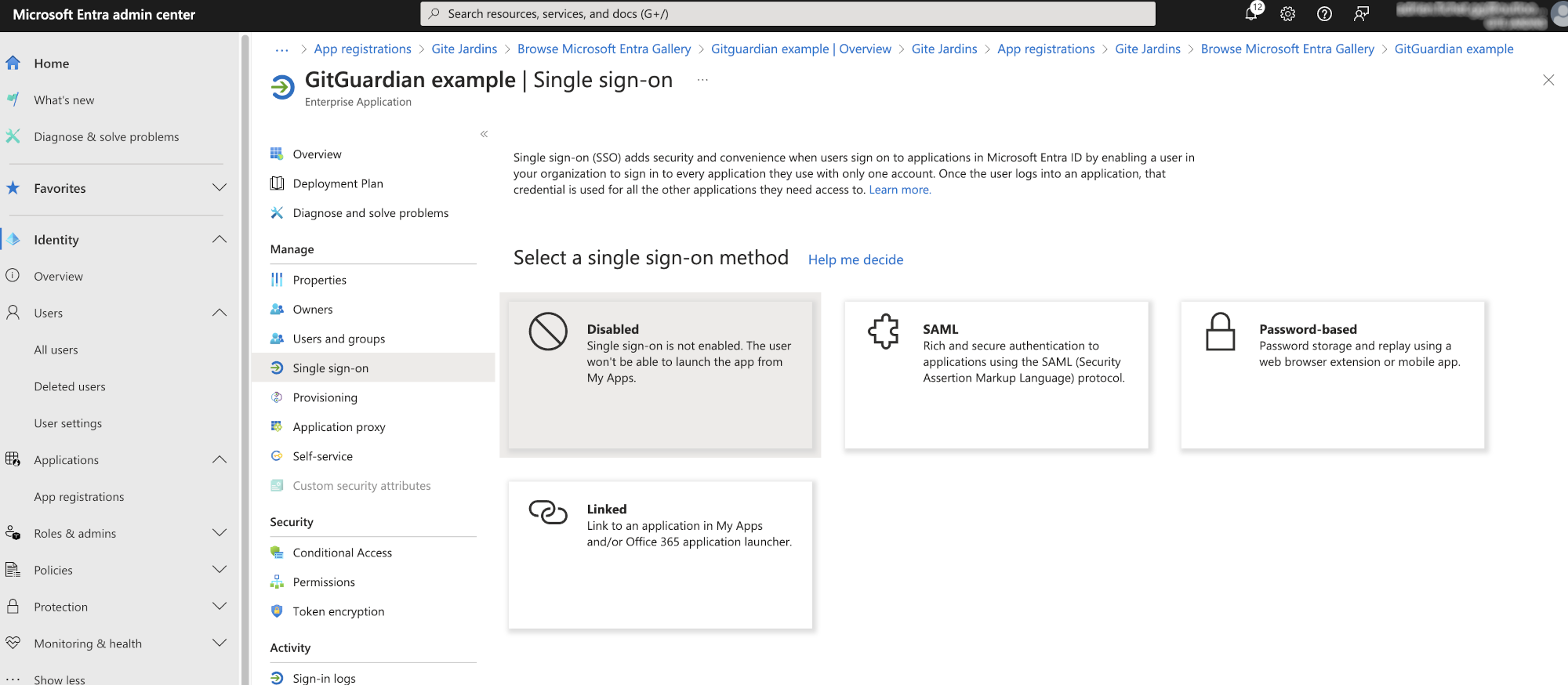Image resolution: width=1568 pixels, height=685 pixels.
Task: Click Show less in the sidebar
Action: pos(60,679)
